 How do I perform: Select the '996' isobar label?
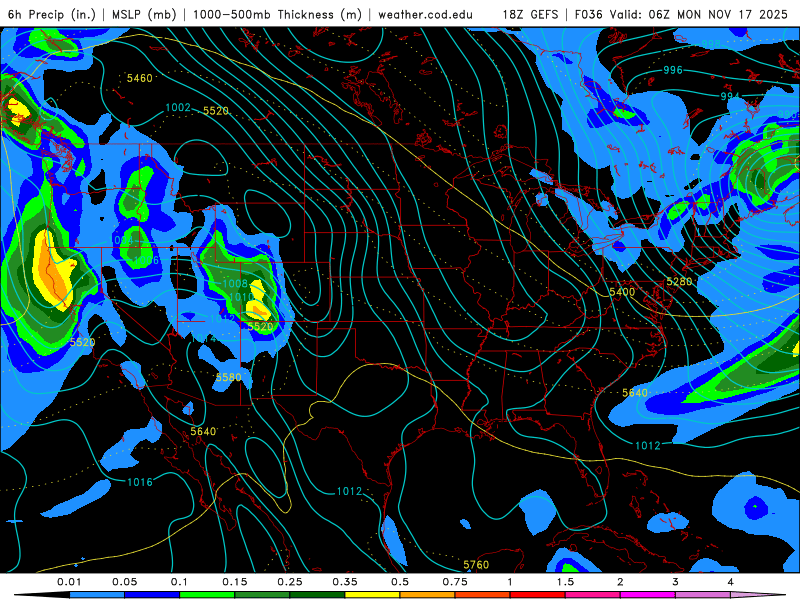[x=673, y=70]
